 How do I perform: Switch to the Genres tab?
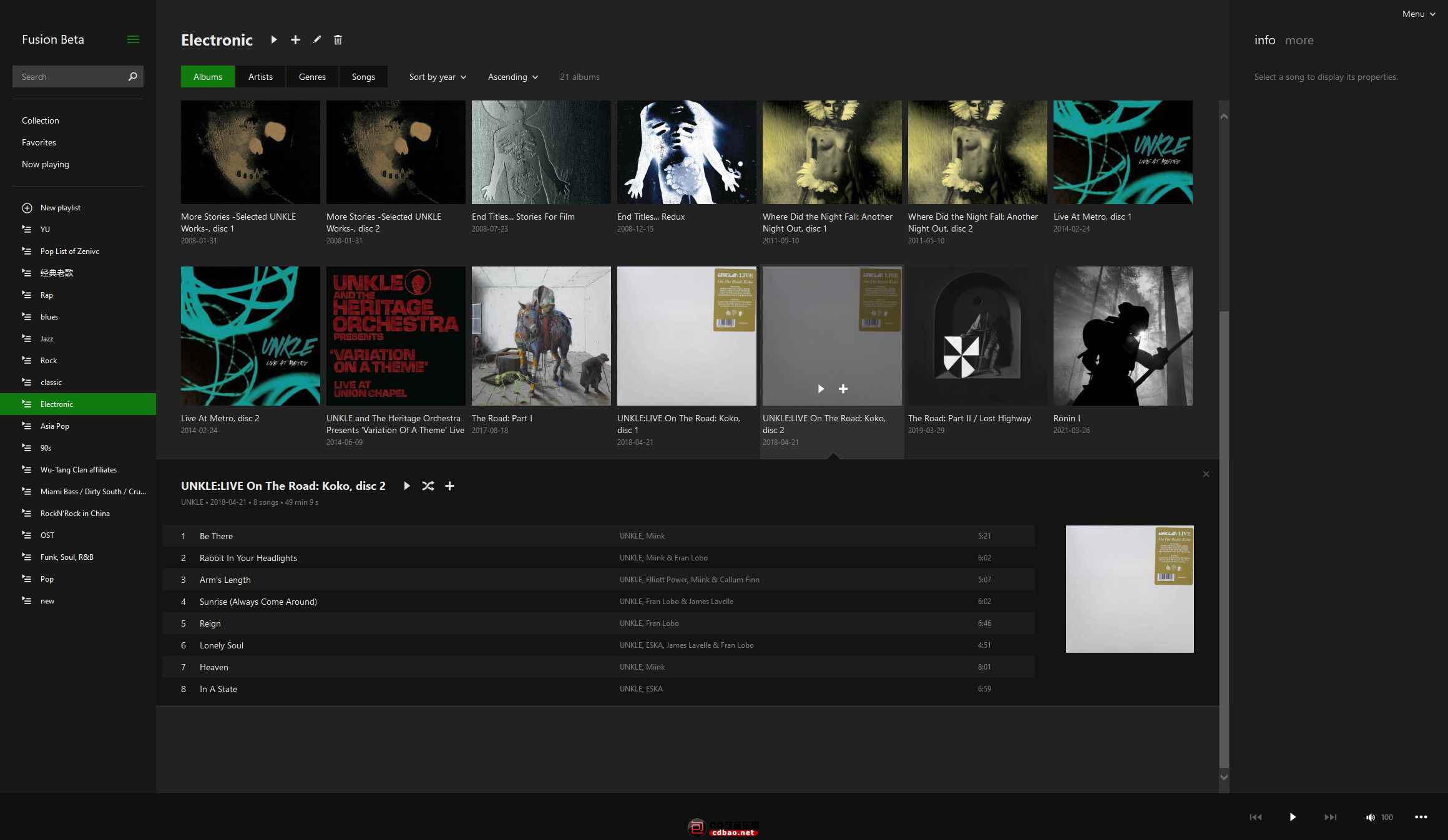tap(312, 77)
